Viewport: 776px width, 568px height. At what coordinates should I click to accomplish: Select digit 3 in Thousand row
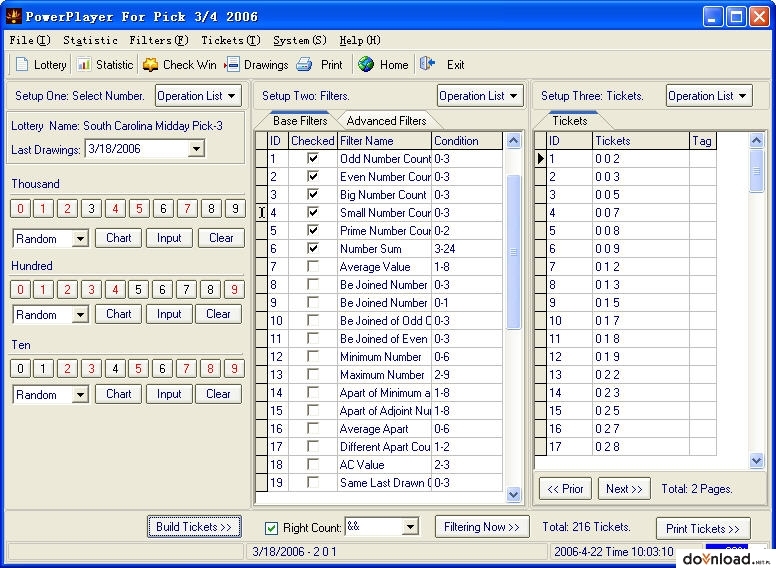coord(92,209)
